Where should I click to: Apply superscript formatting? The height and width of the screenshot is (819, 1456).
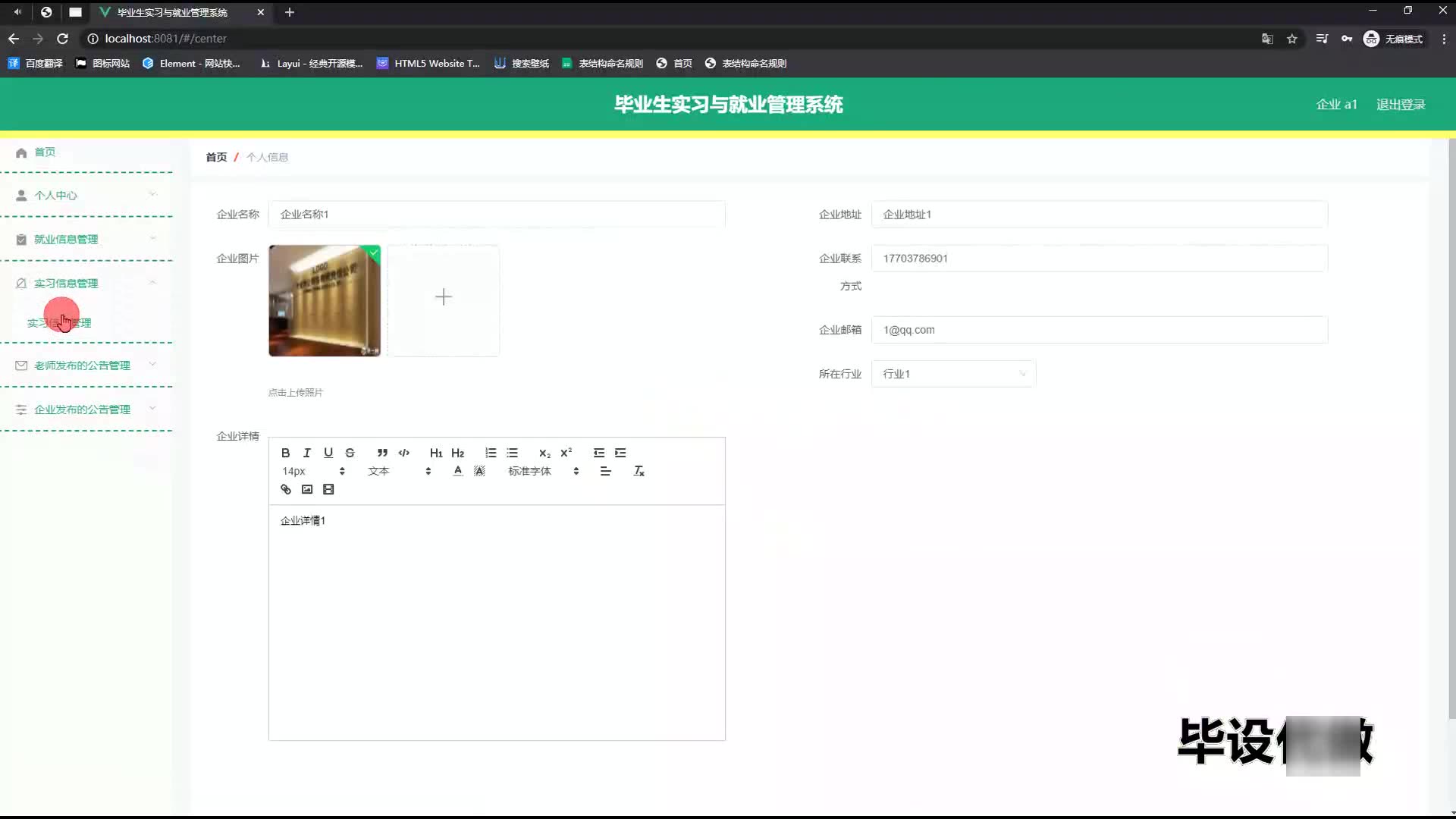click(x=566, y=453)
